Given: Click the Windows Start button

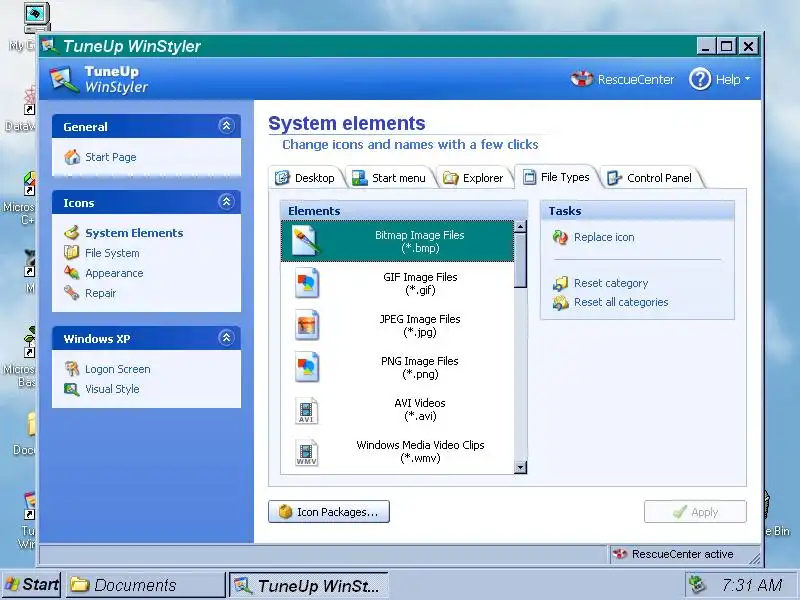Looking at the screenshot, I should tap(32, 585).
